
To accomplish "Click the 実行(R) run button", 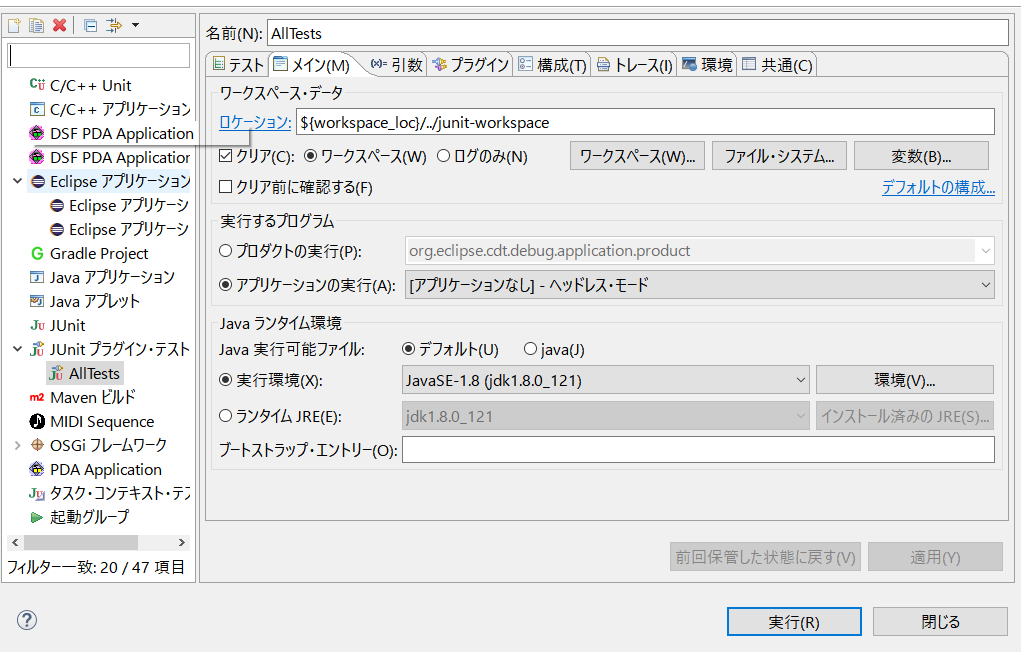I will click(x=794, y=622).
